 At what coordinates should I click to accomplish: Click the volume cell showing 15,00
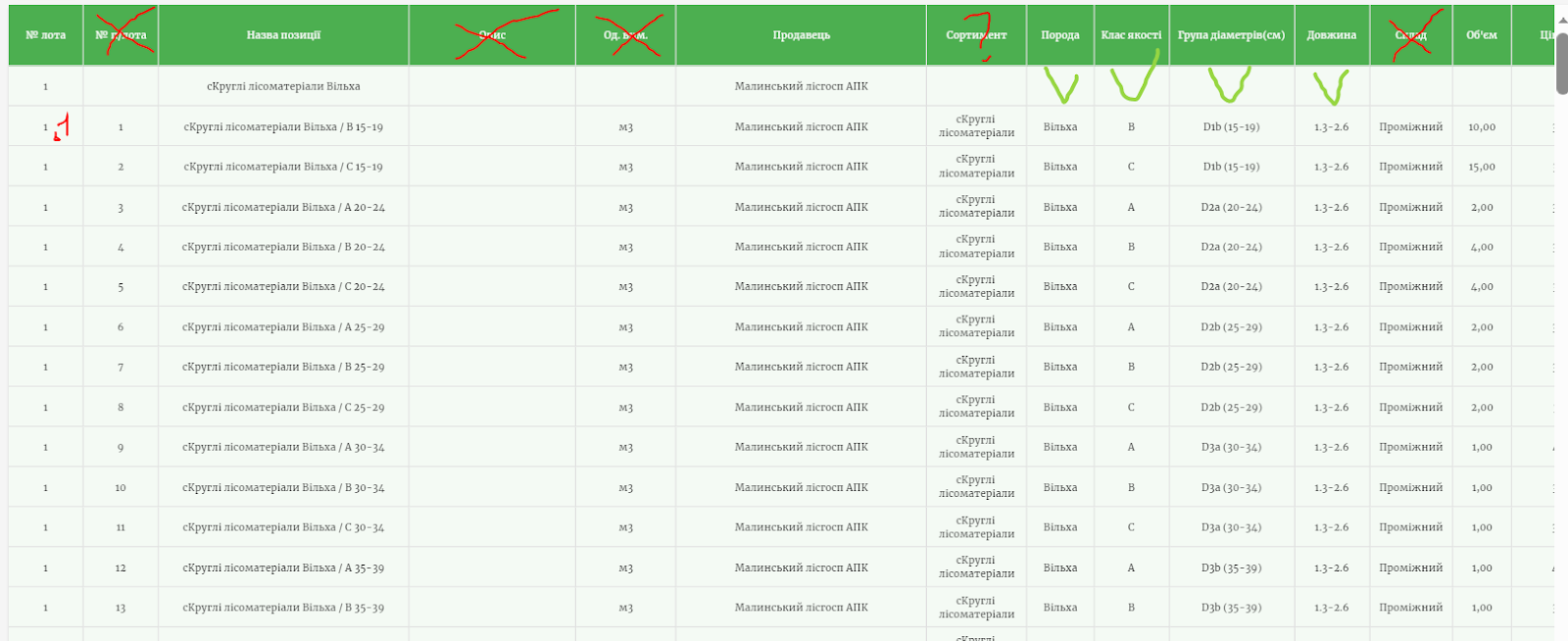click(1481, 167)
